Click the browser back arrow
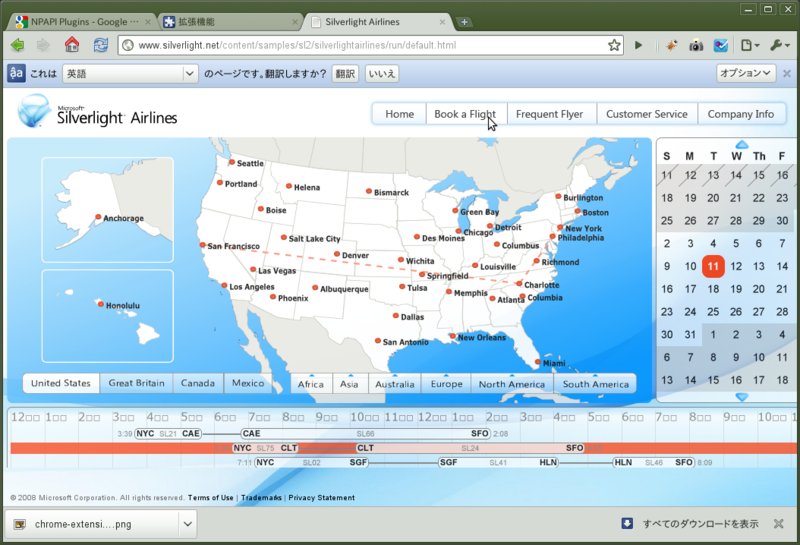This screenshot has width=800, height=545. coord(18,45)
